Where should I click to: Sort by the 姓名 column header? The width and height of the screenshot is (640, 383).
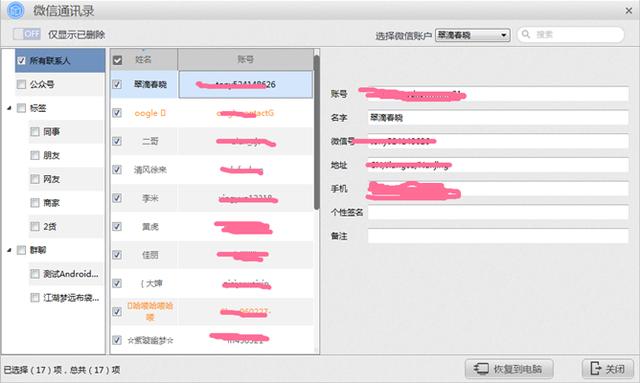(144, 60)
